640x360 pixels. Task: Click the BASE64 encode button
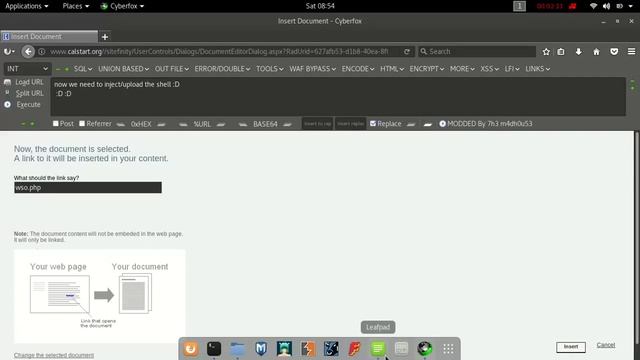tap(265, 124)
